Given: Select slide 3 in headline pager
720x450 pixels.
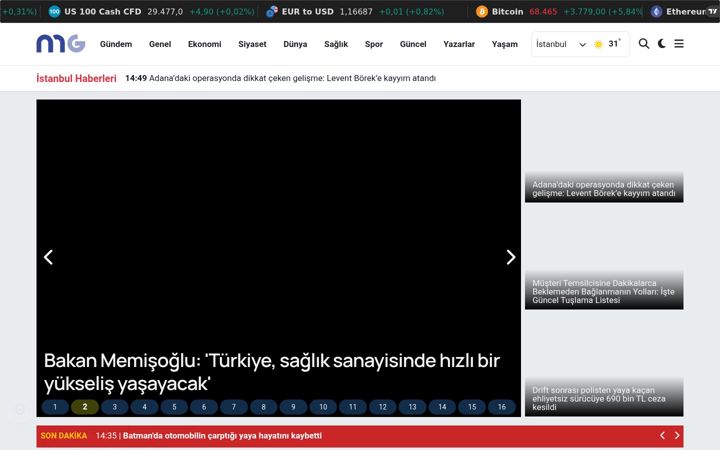Looking at the screenshot, I should 115,407.
